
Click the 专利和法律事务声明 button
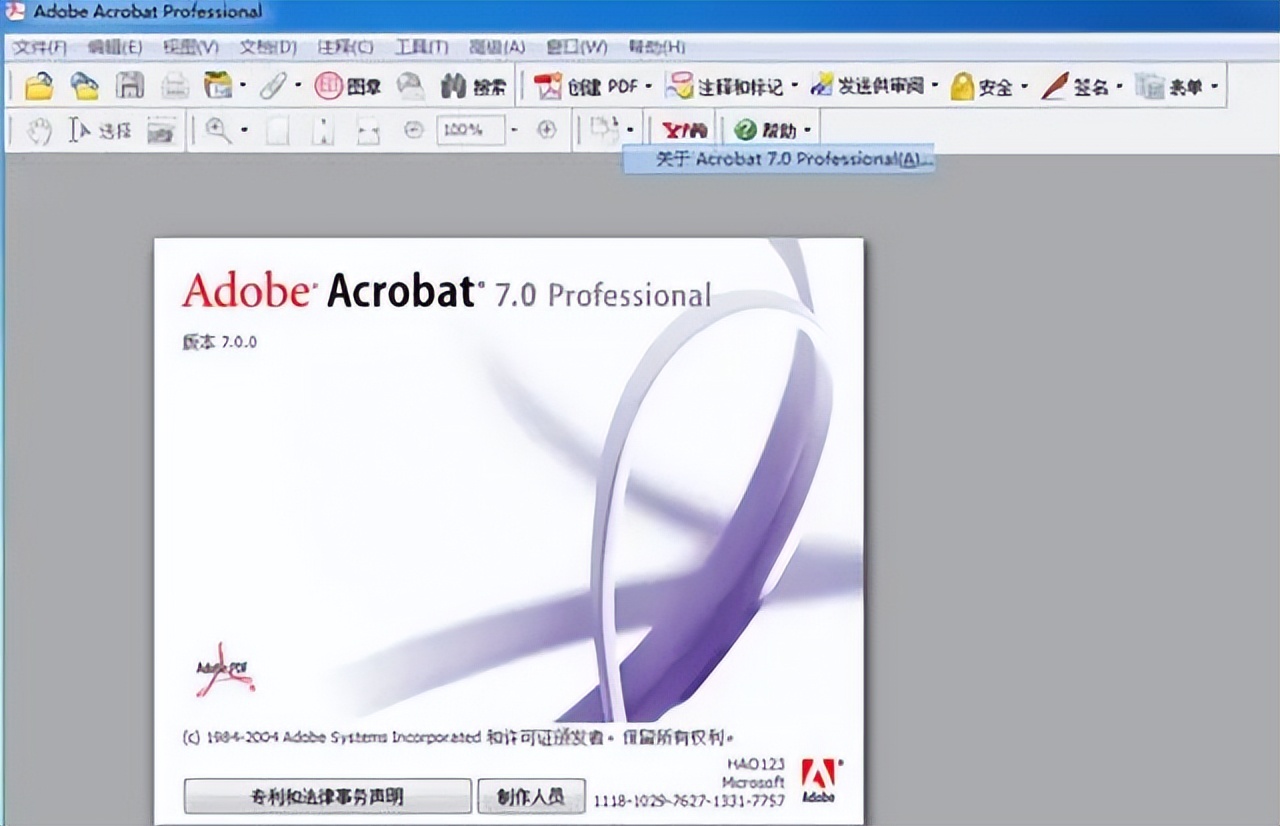coord(327,796)
